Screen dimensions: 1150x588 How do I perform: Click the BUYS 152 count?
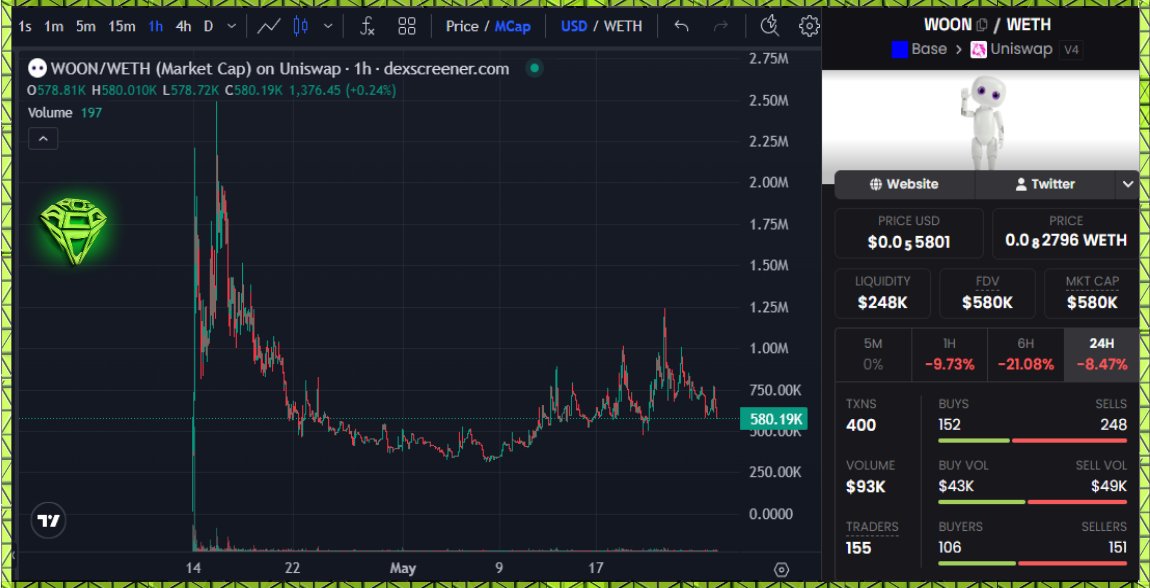(x=949, y=425)
